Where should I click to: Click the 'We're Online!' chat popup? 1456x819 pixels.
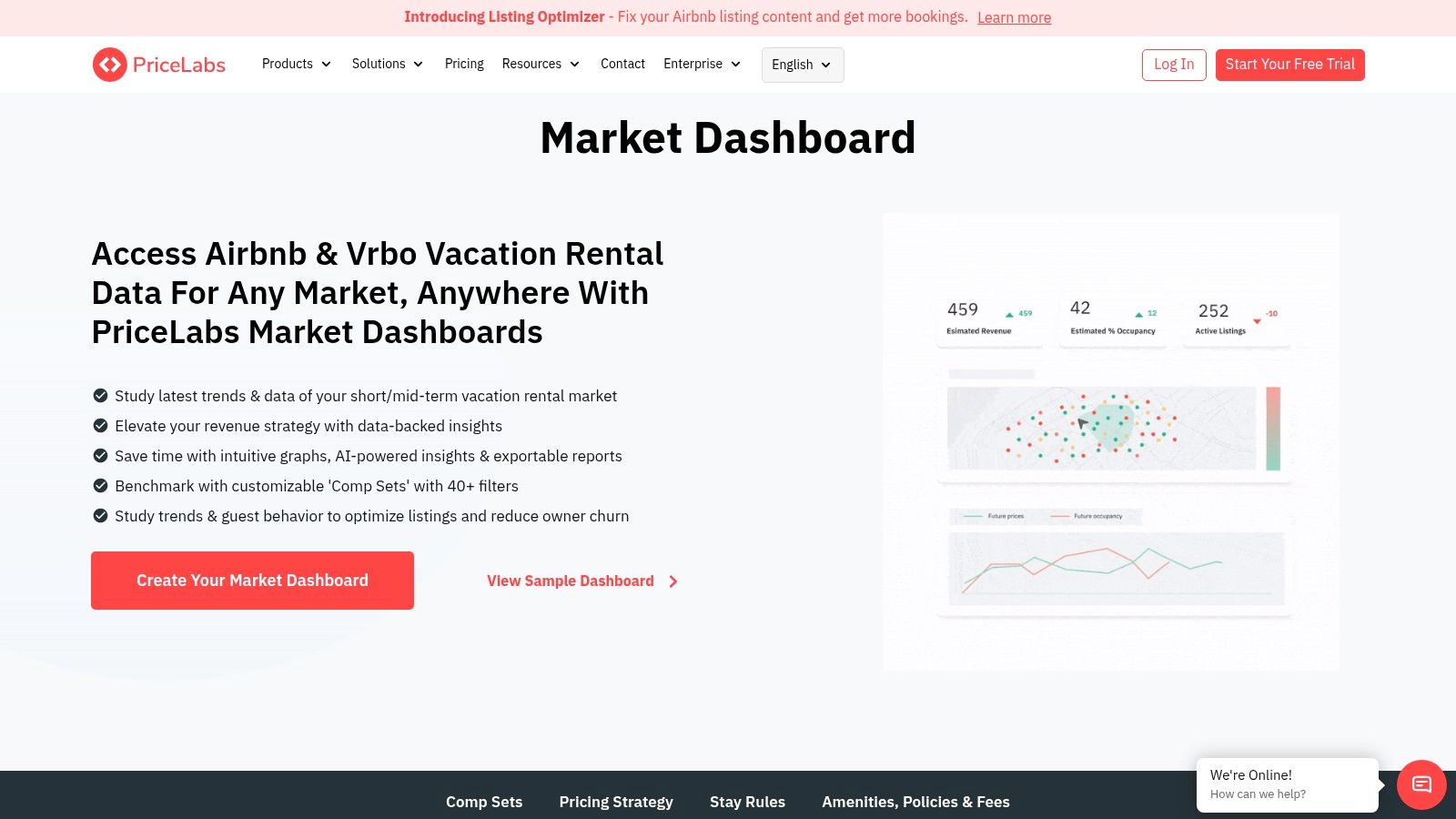click(x=1288, y=784)
